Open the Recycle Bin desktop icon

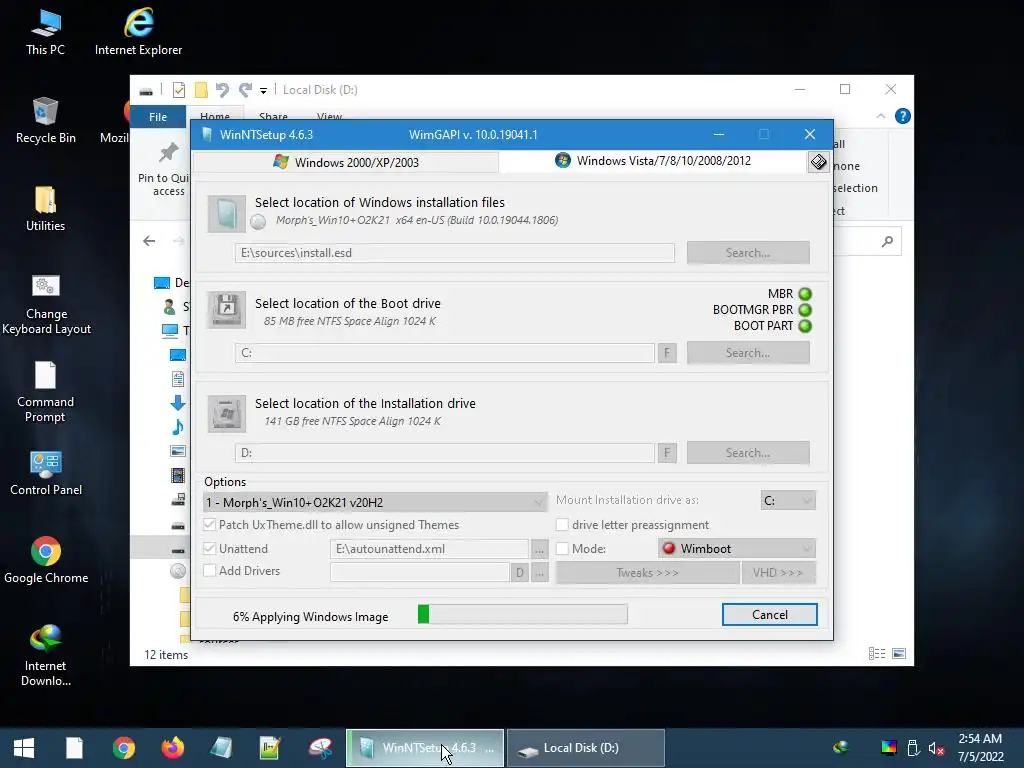(x=45, y=121)
